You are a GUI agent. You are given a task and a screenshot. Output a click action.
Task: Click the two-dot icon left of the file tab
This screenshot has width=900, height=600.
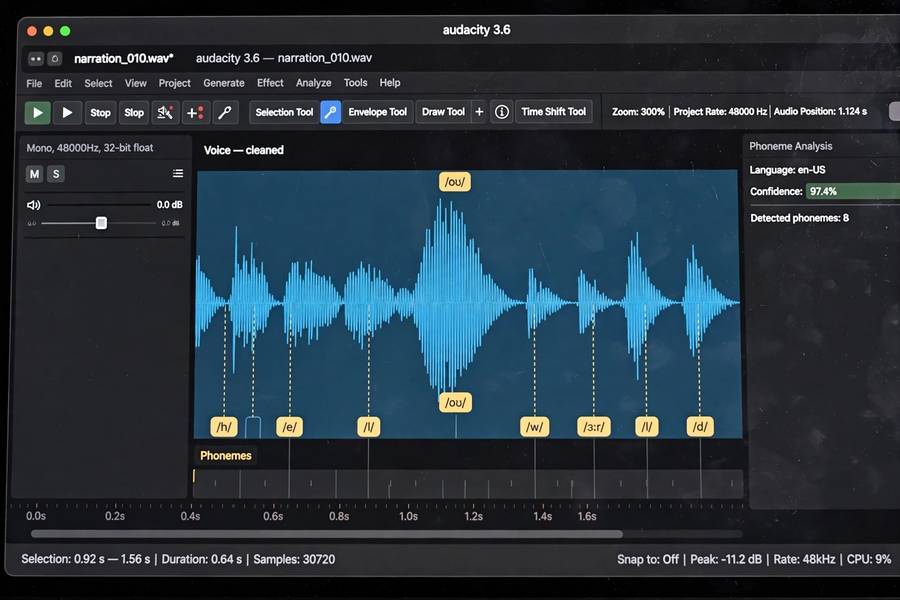click(x=36, y=59)
